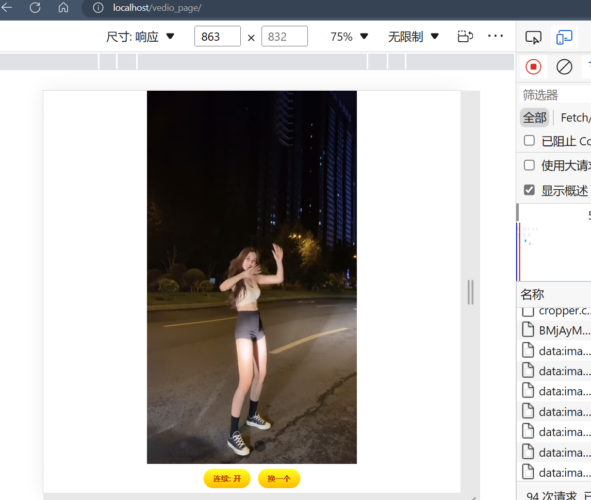Click the 换一个 button
Viewport: 591px width, 500px height.
coord(279,479)
